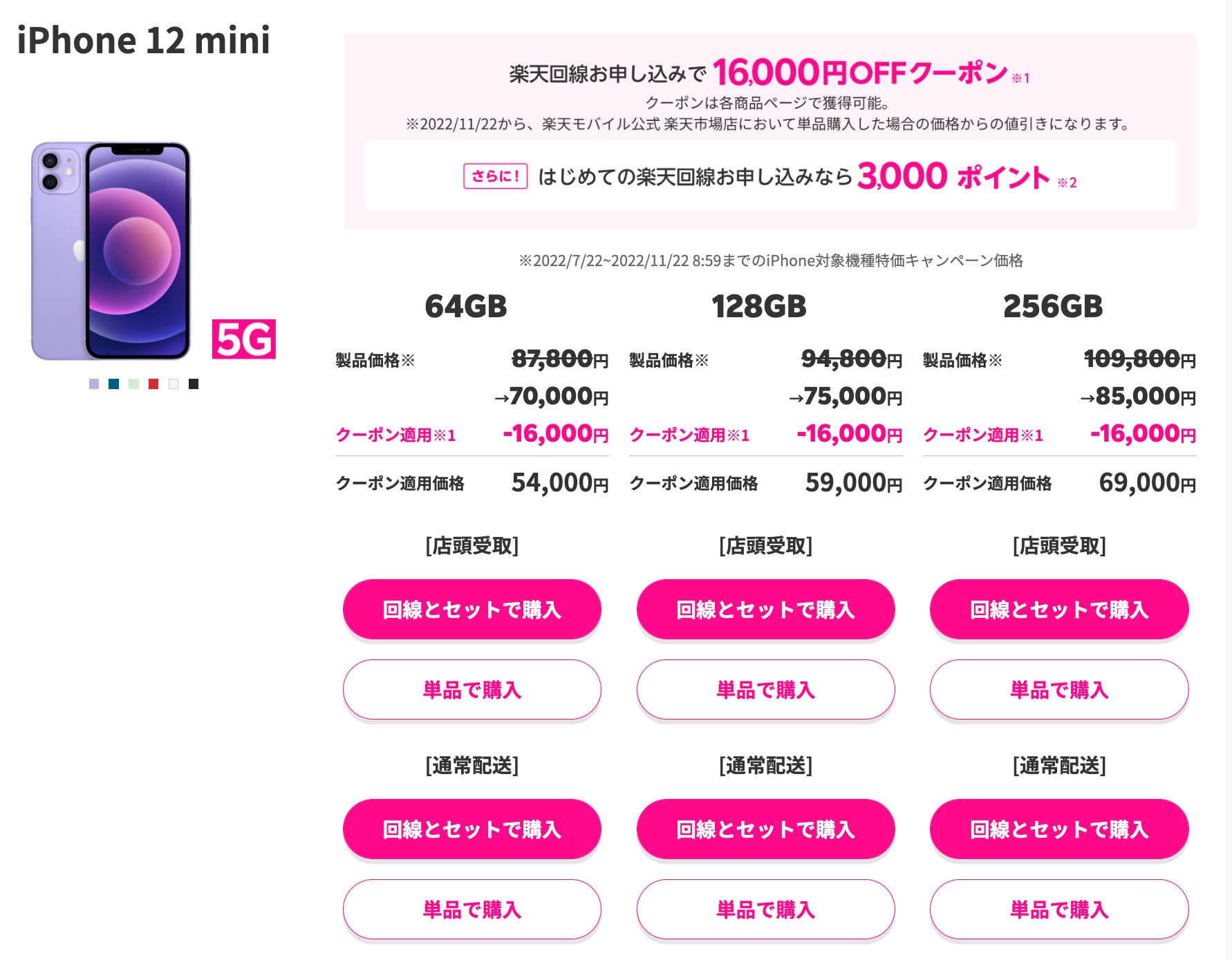
Task: Buy 128GB device only, store pickup
Action: (766, 690)
